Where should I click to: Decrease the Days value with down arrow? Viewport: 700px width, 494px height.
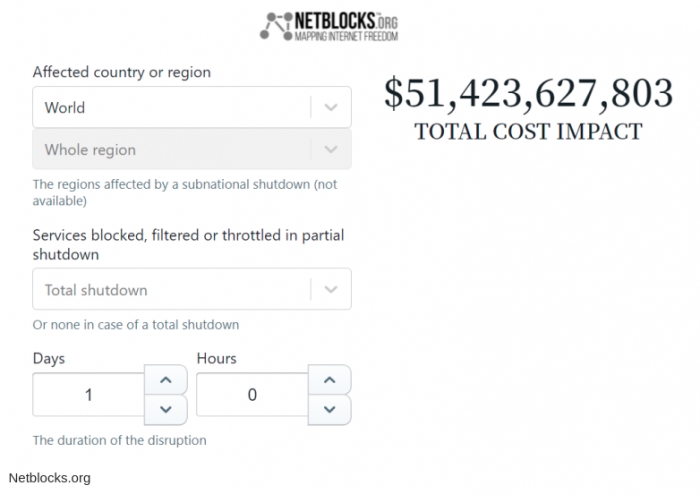(166, 409)
